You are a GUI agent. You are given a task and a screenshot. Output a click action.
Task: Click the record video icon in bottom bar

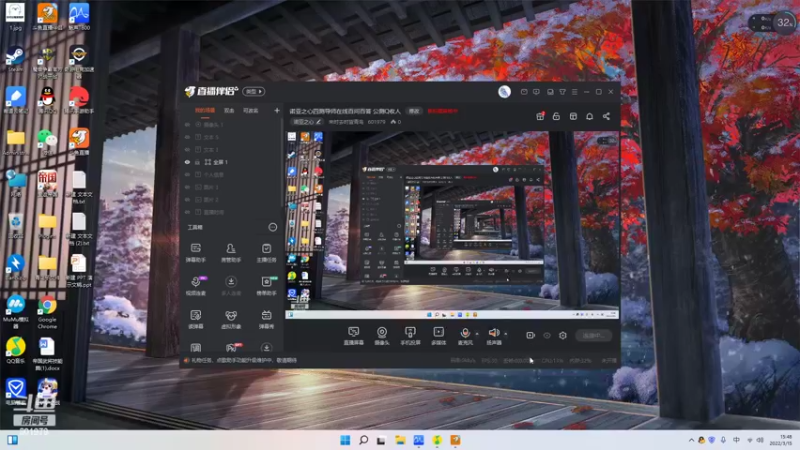(x=531, y=335)
